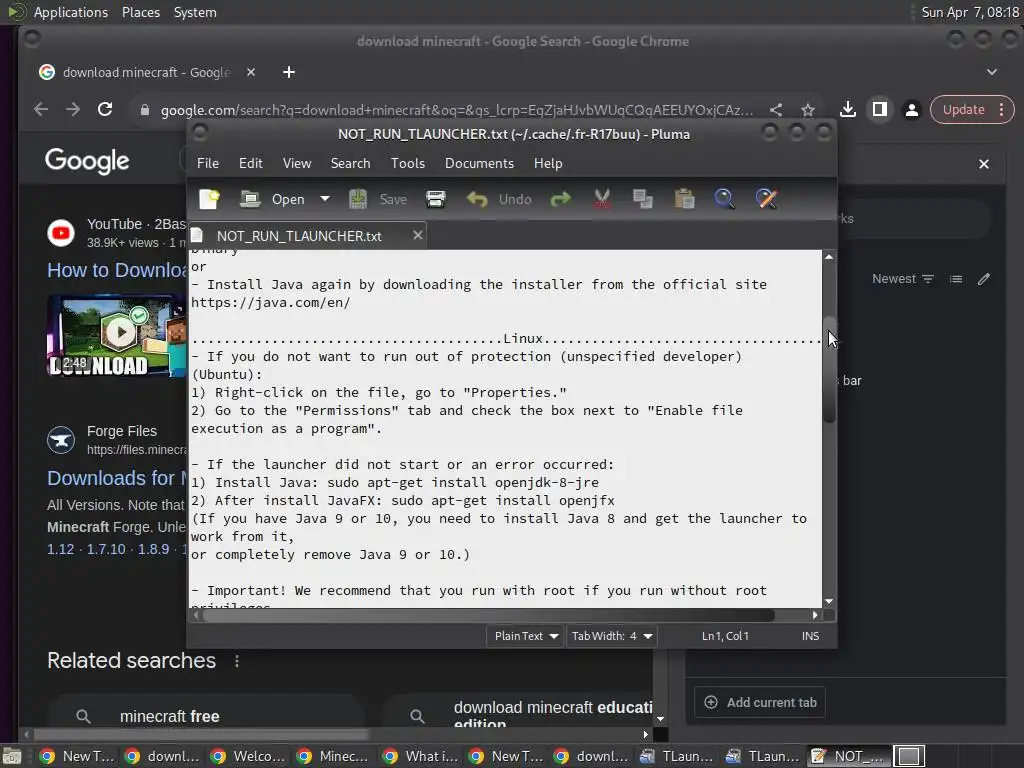Screen dimensions: 1024x768
Task: Switch list view icon in side panel
Action: (956, 279)
